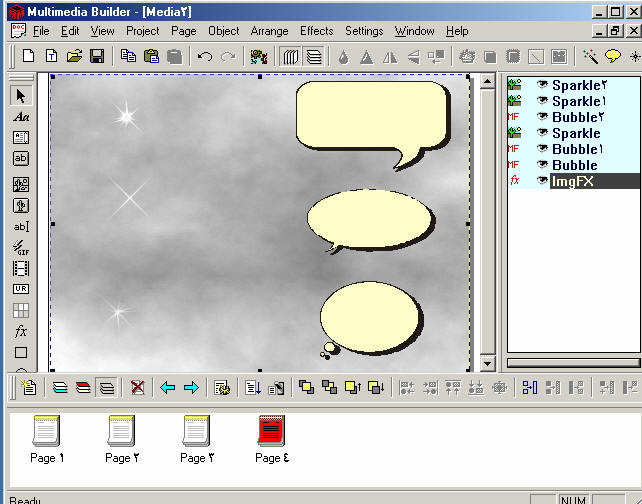The image size is (642, 504).
Task: Open the Settings menu
Action: [x=364, y=31]
